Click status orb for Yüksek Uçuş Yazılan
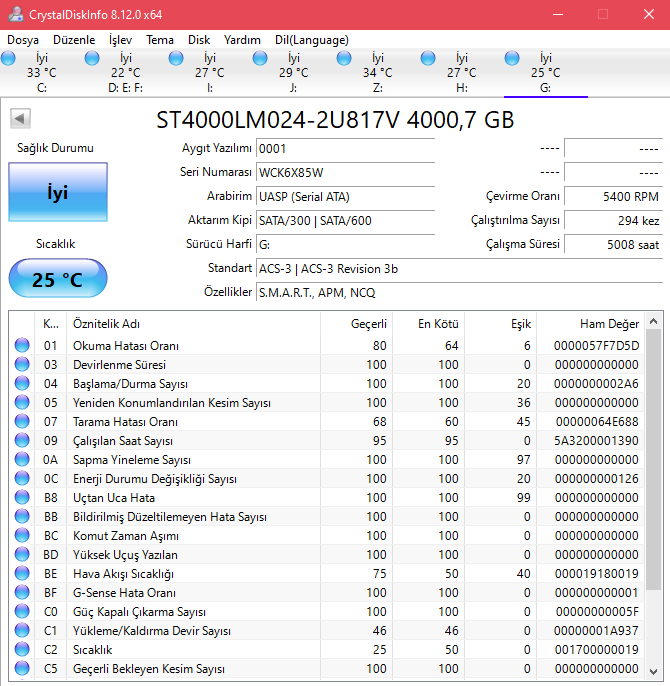Image resolution: width=670 pixels, height=686 pixels. (22, 554)
